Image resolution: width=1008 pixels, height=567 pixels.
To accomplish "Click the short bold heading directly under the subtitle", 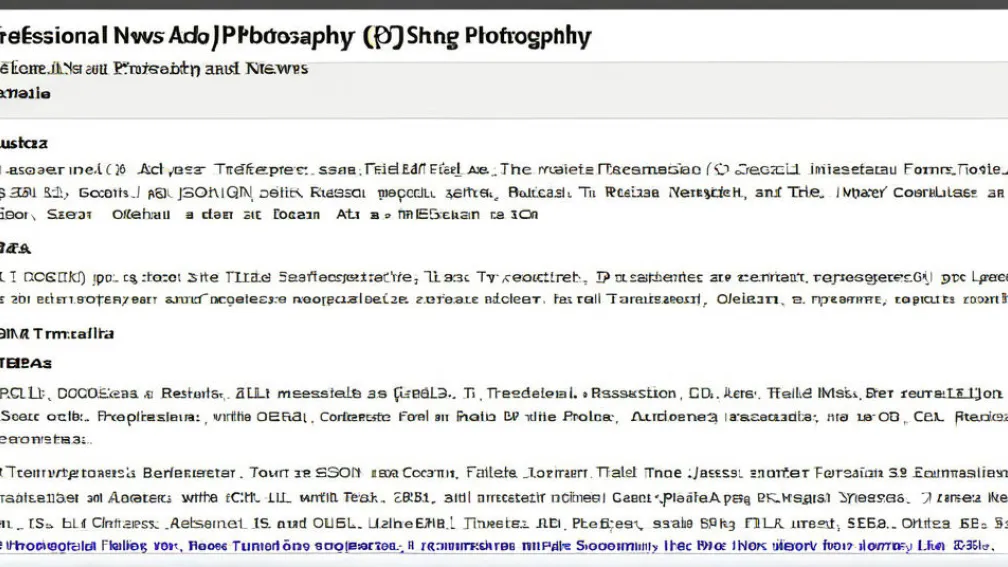I will (25, 93).
